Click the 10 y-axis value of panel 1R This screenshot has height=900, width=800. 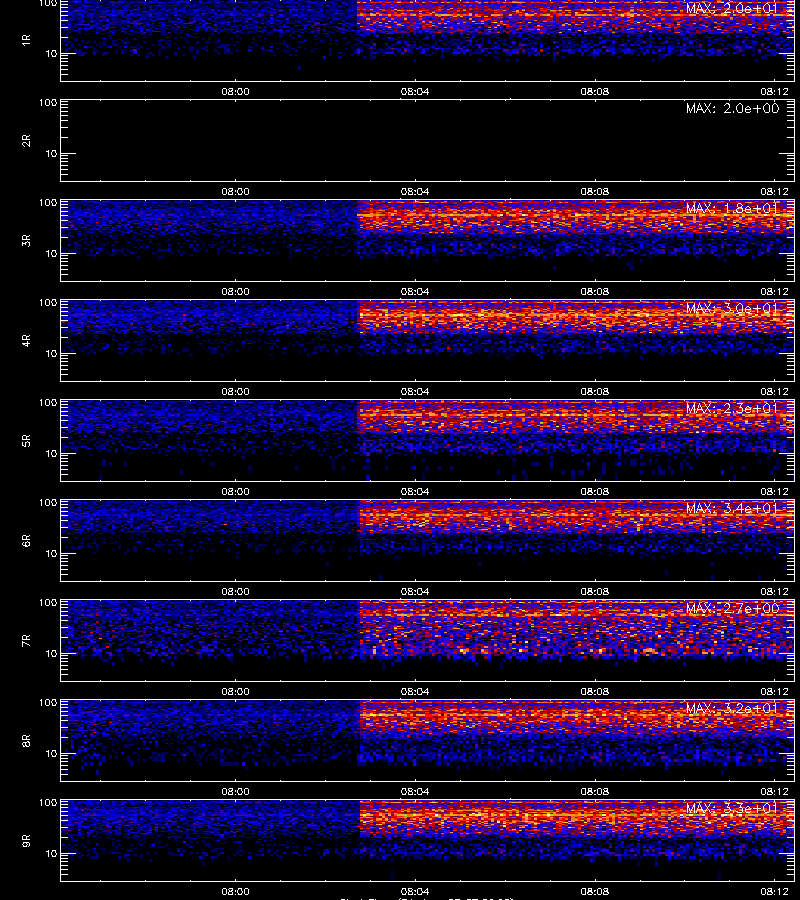[x=51, y=53]
